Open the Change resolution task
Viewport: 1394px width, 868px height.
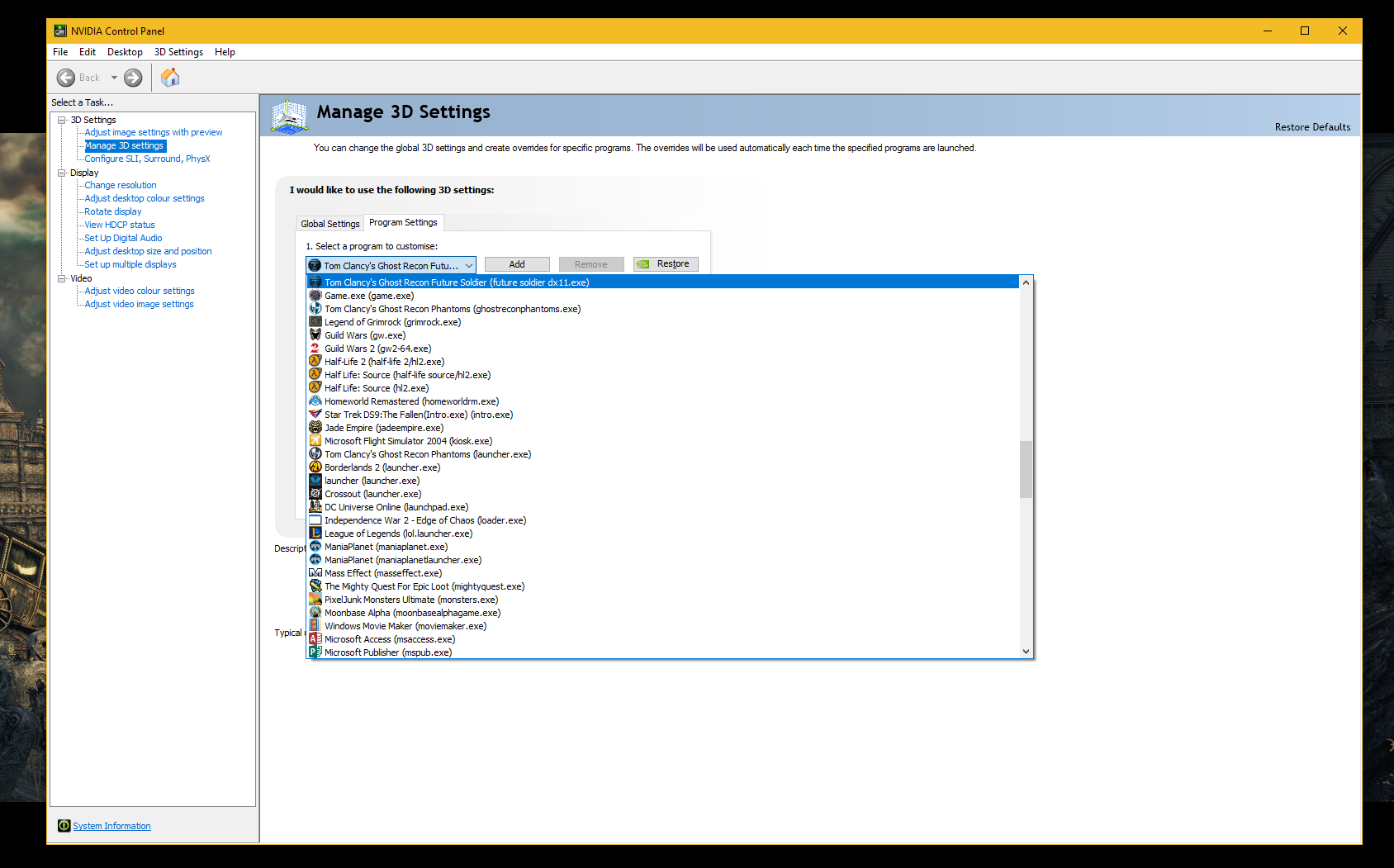tap(121, 185)
